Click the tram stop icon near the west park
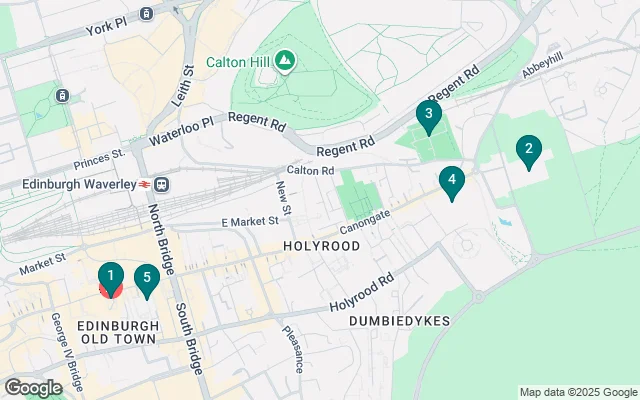 62,96
